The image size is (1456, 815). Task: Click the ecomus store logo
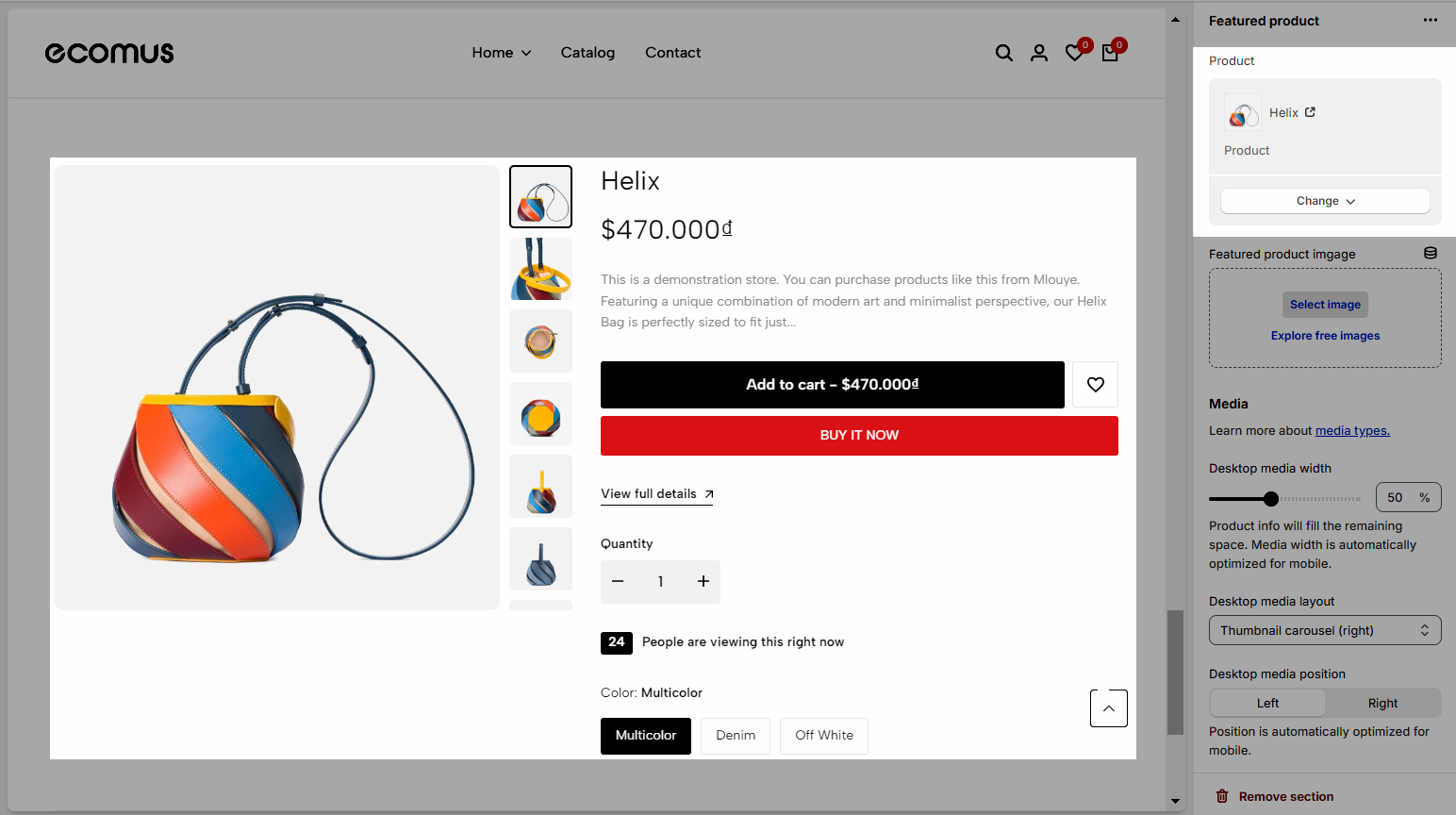coord(109,53)
